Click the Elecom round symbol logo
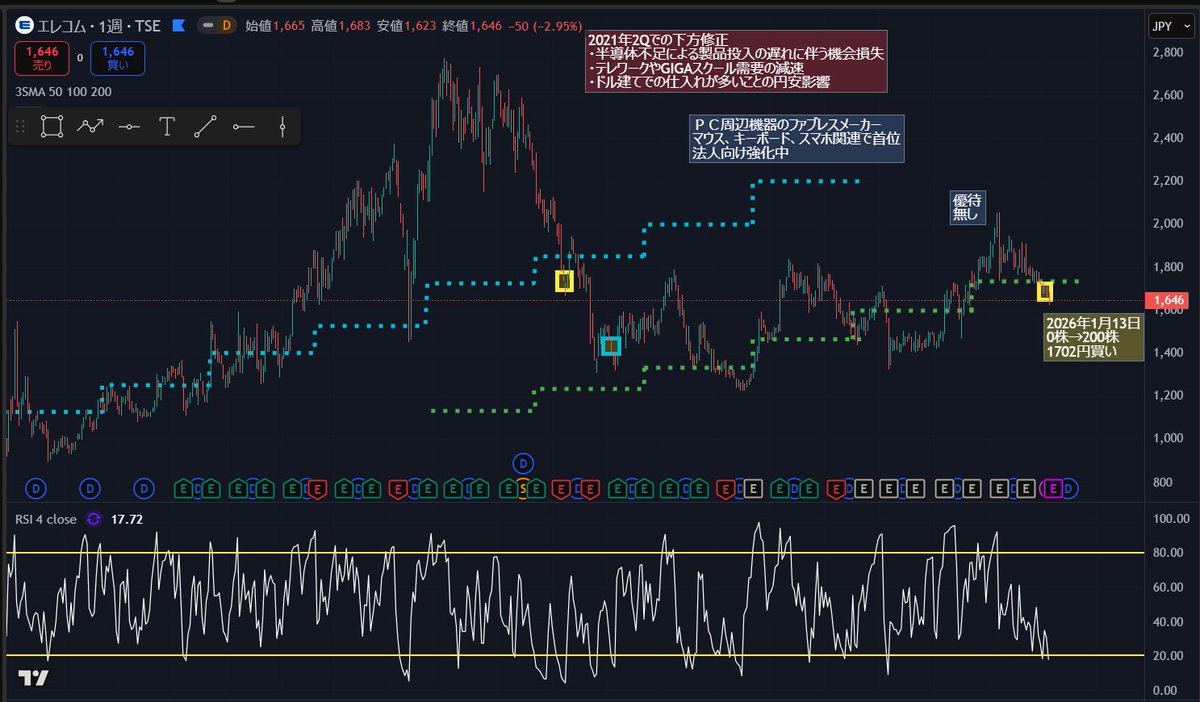 [25, 24]
